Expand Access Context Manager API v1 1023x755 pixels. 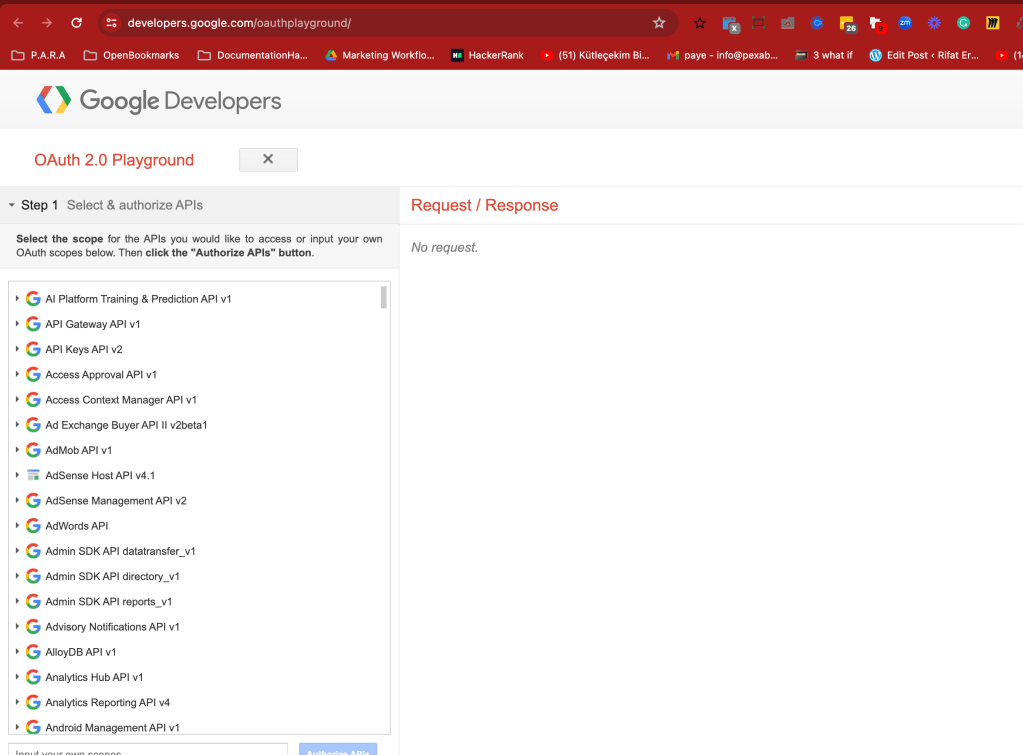17,399
